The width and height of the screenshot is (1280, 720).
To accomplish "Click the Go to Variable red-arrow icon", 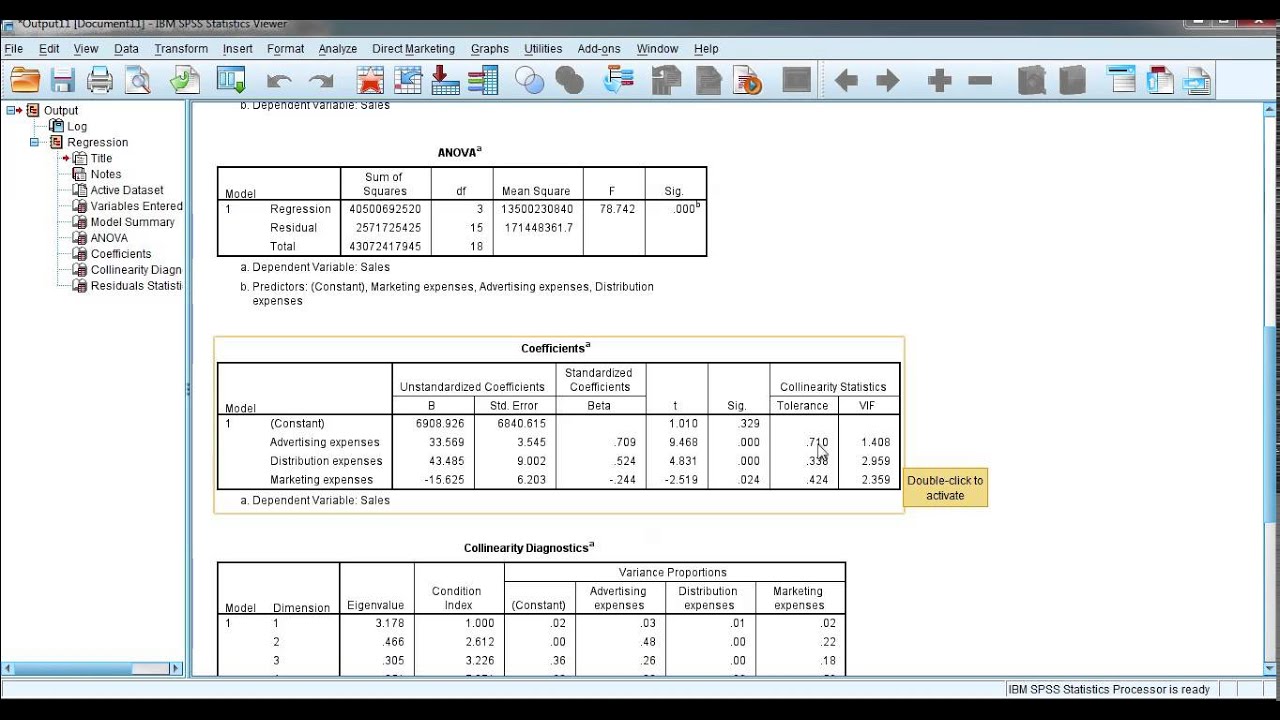I will click(445, 81).
